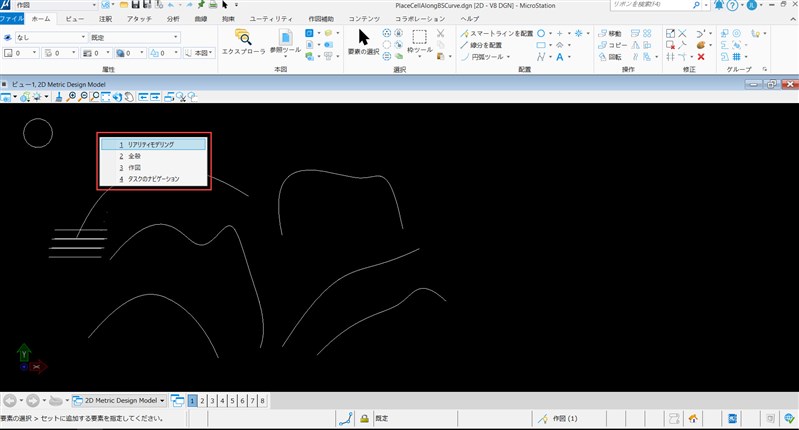Choose the place block rectangle tool

click(541, 45)
